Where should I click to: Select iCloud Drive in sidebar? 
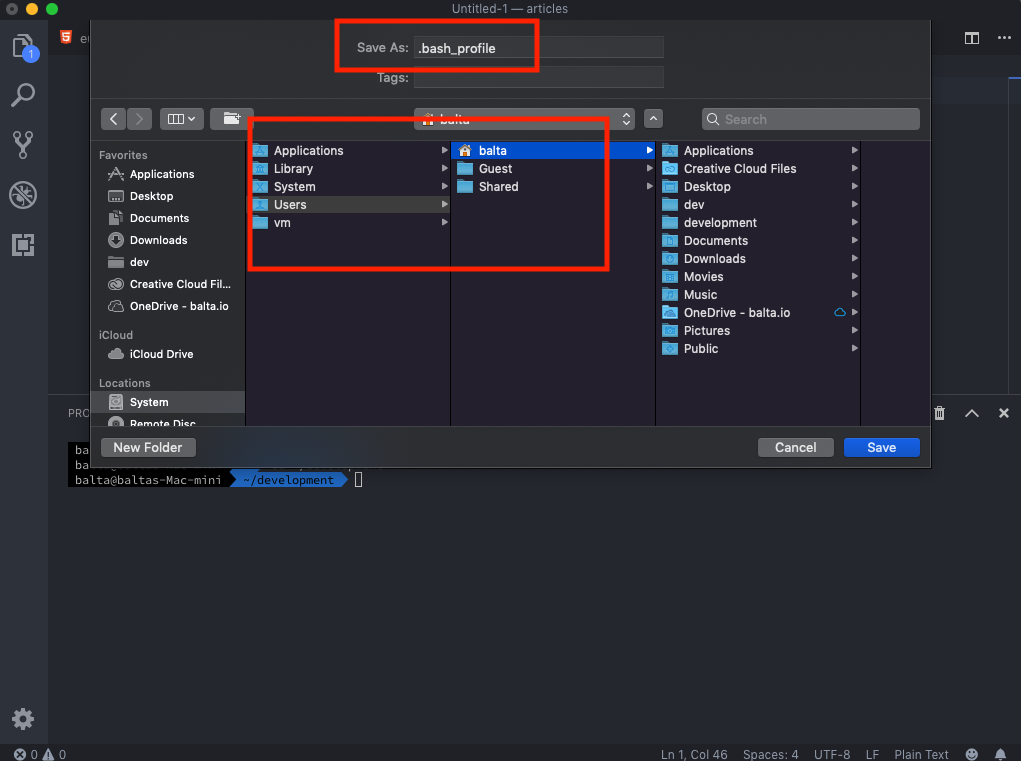point(168,354)
